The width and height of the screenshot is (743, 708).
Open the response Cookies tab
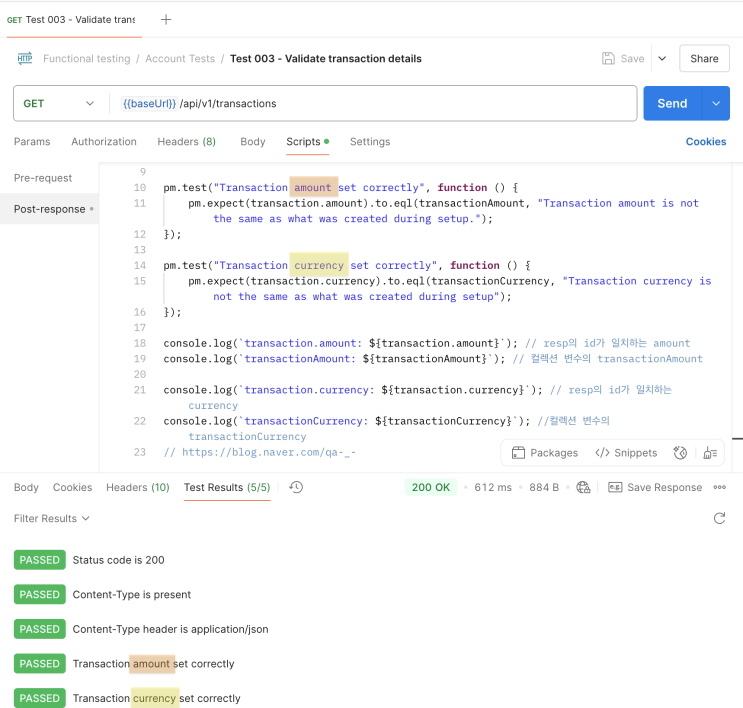pyautogui.click(x=72, y=487)
